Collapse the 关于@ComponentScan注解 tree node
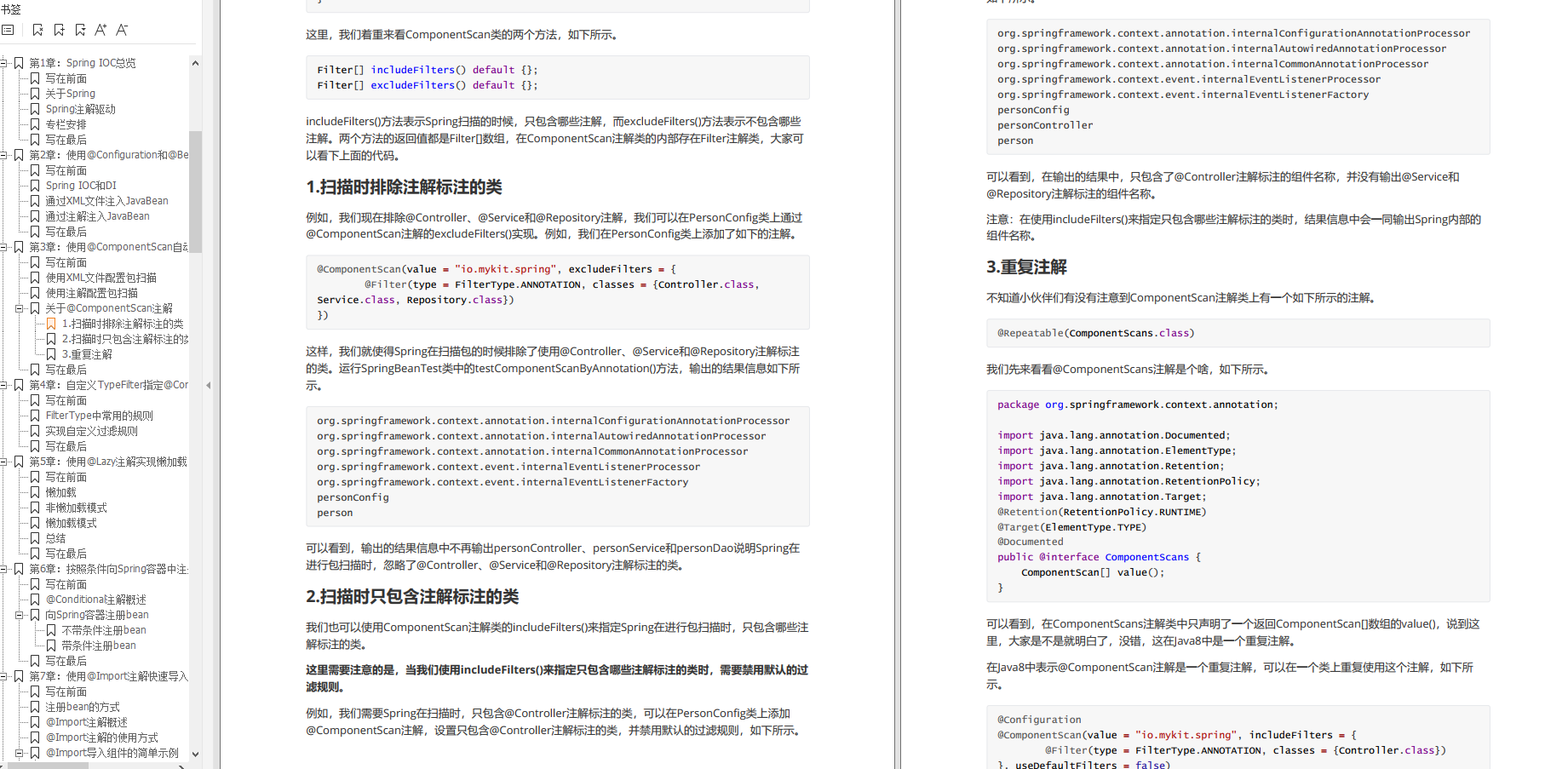Image resolution: width=1568 pixels, height=769 pixels. (19, 308)
